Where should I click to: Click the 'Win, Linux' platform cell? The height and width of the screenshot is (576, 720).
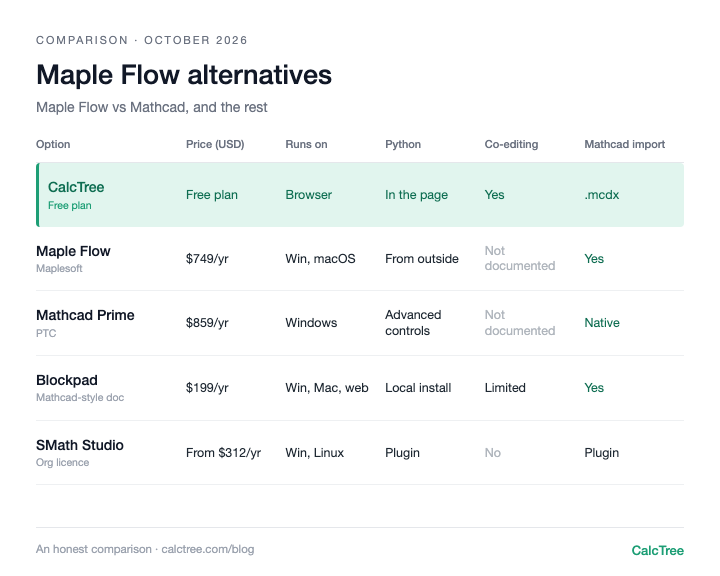(x=315, y=453)
